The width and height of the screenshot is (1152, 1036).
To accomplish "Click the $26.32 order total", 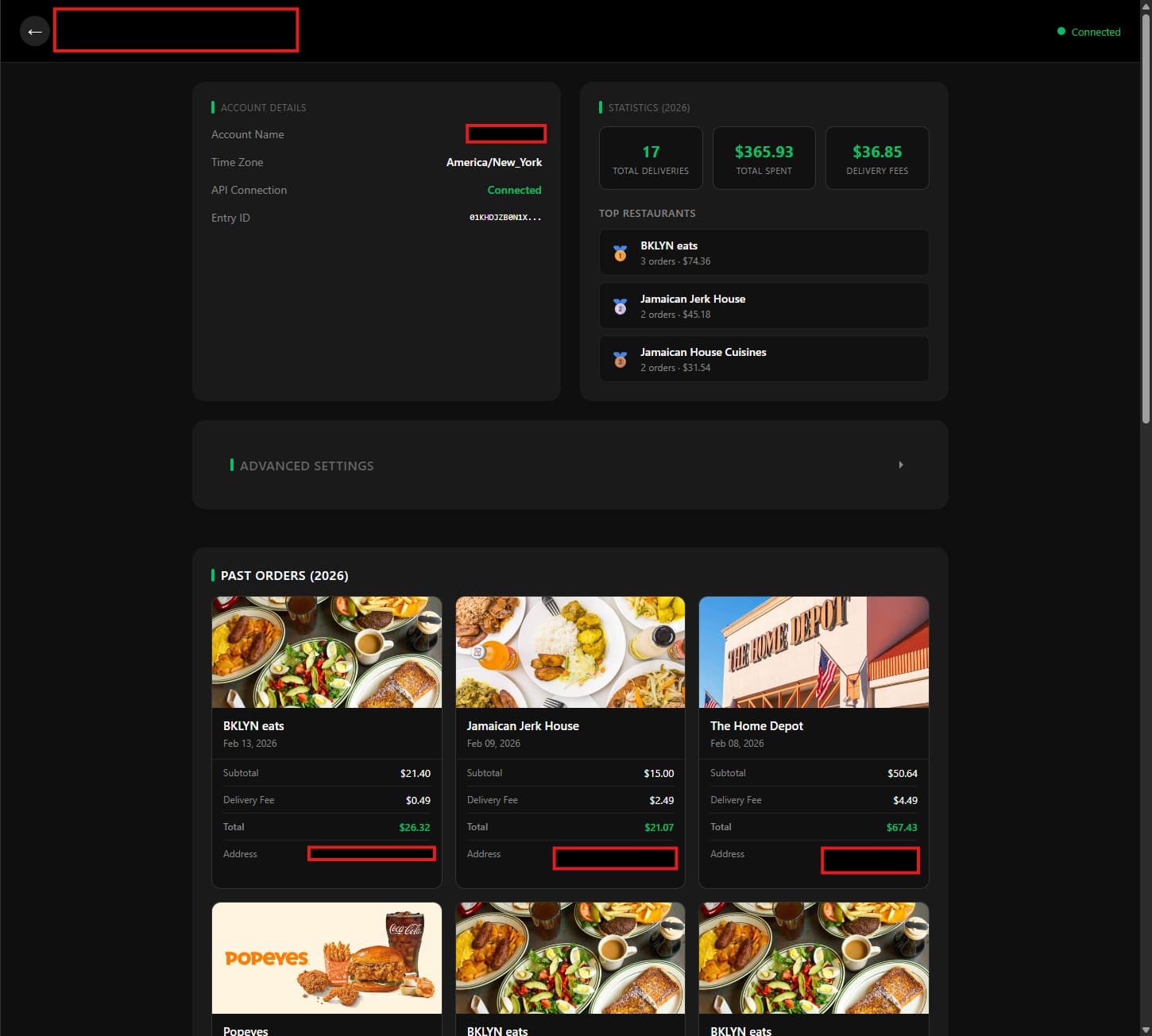I will coord(415,827).
